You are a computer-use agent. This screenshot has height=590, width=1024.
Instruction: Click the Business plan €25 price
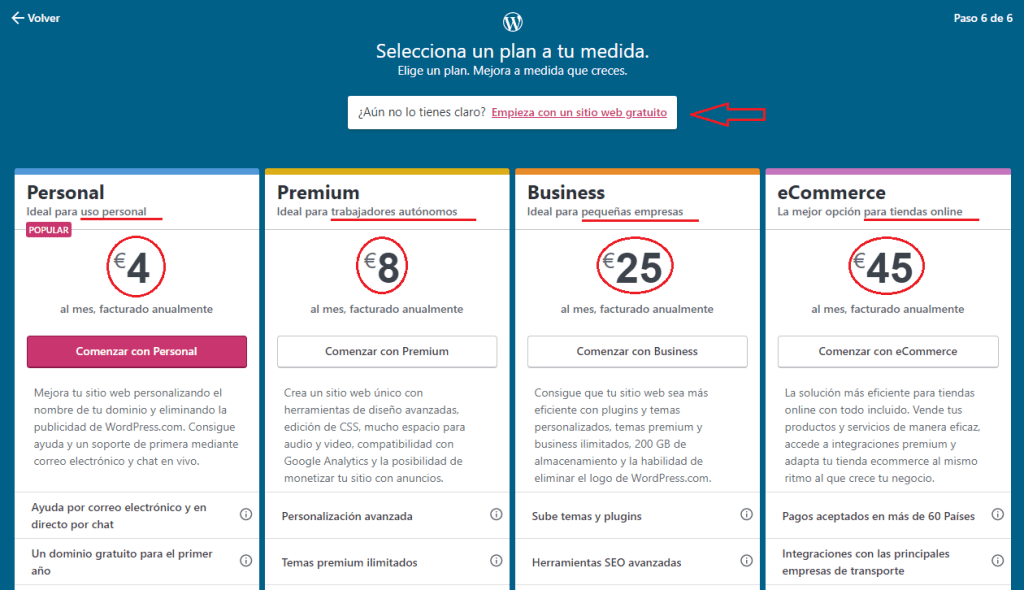pyautogui.click(x=637, y=267)
